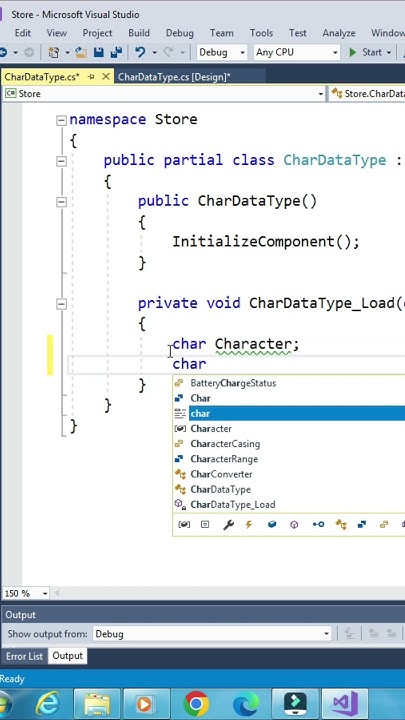Open the Project menu
Image resolution: width=405 pixels, height=720 pixels.
97,33
